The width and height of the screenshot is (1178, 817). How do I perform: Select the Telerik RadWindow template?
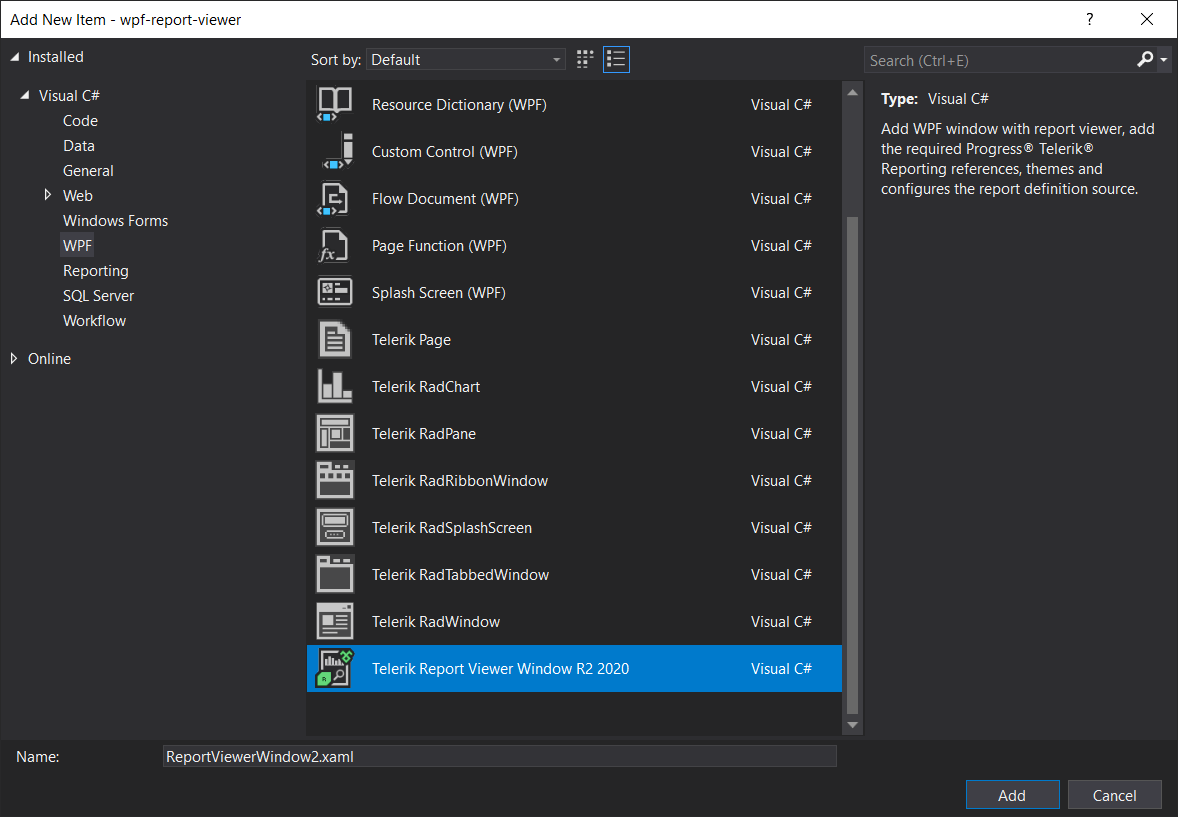[x=575, y=622]
